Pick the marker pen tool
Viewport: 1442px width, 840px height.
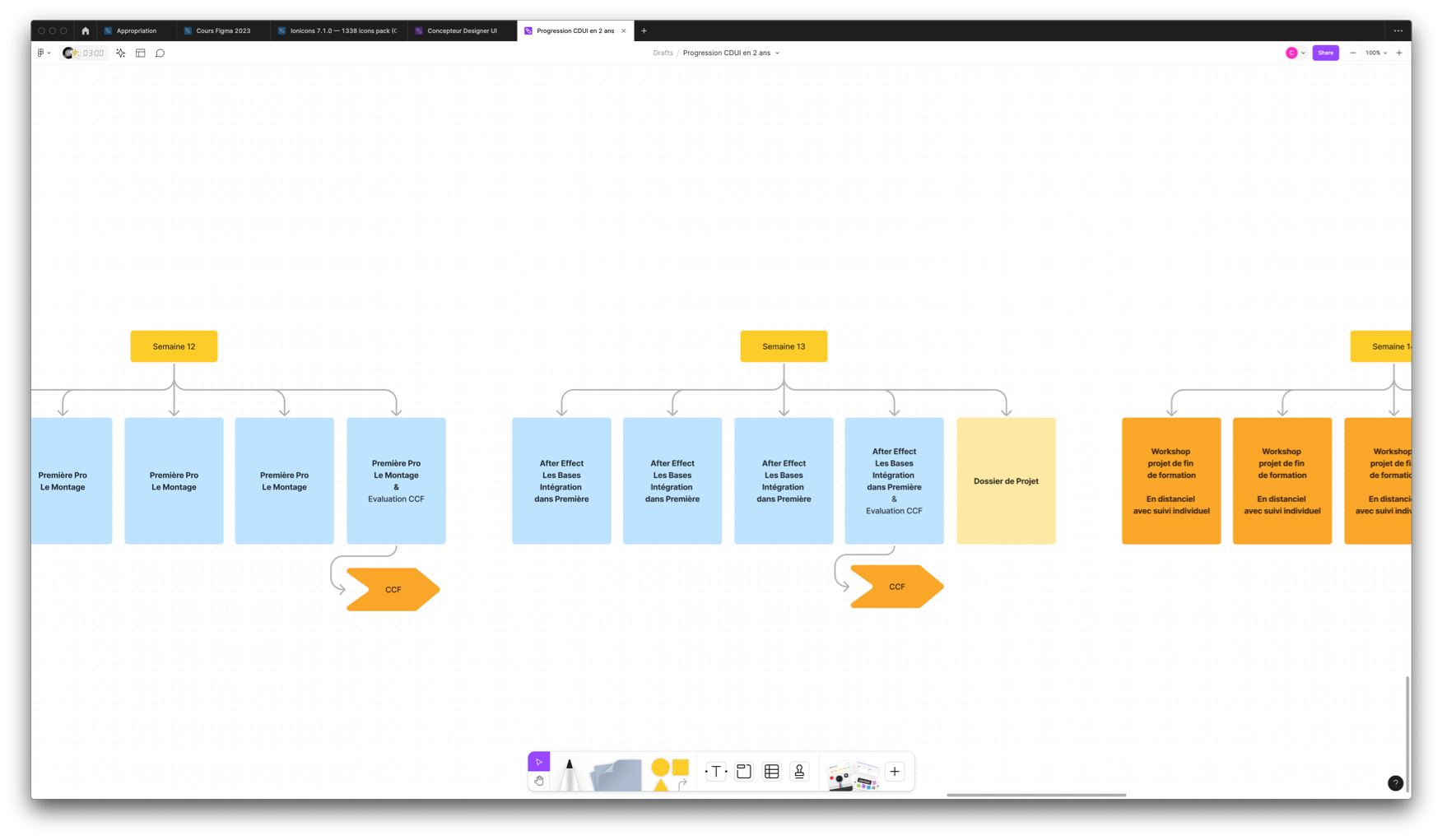[569, 774]
